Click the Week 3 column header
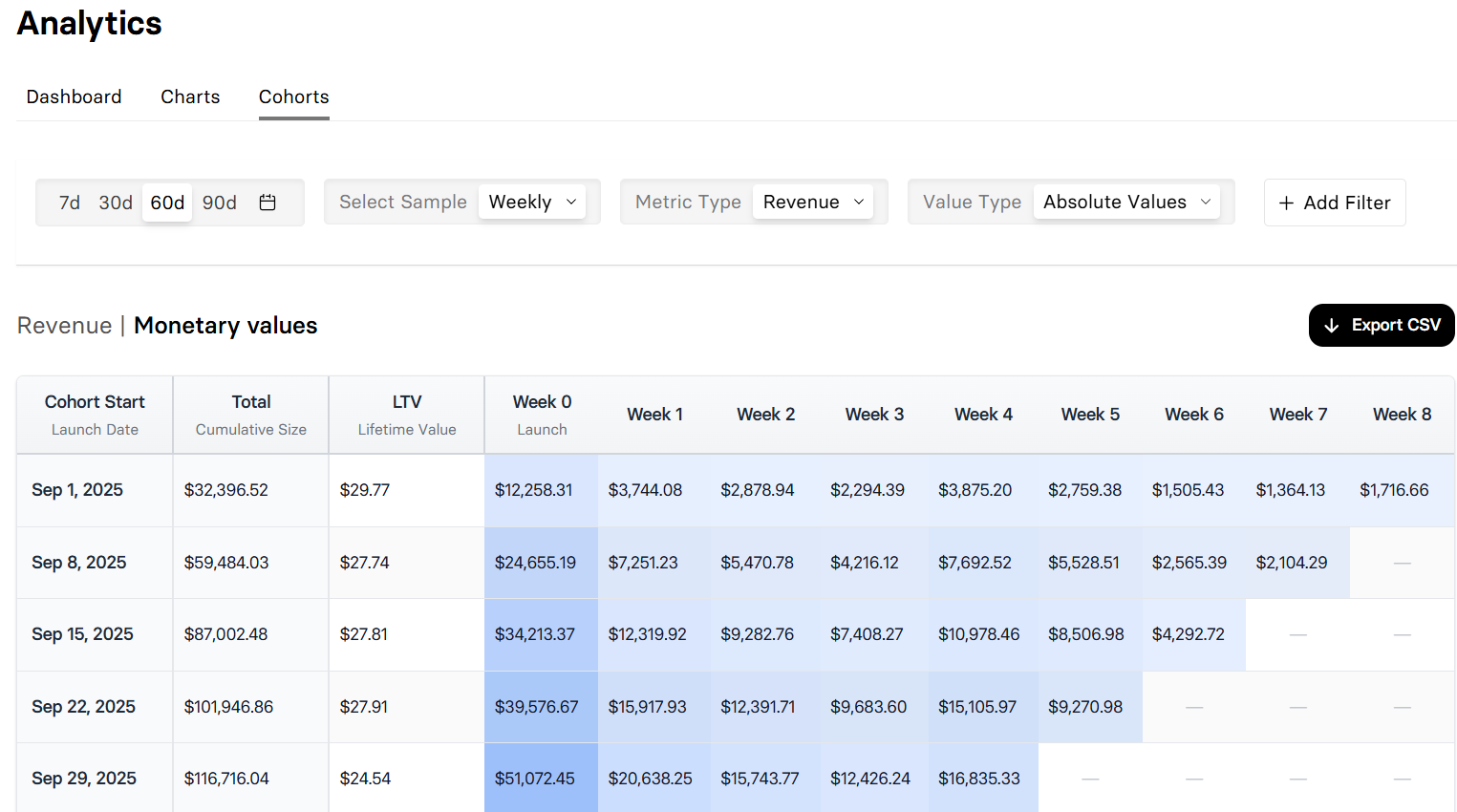1457x812 pixels. pos(874,415)
